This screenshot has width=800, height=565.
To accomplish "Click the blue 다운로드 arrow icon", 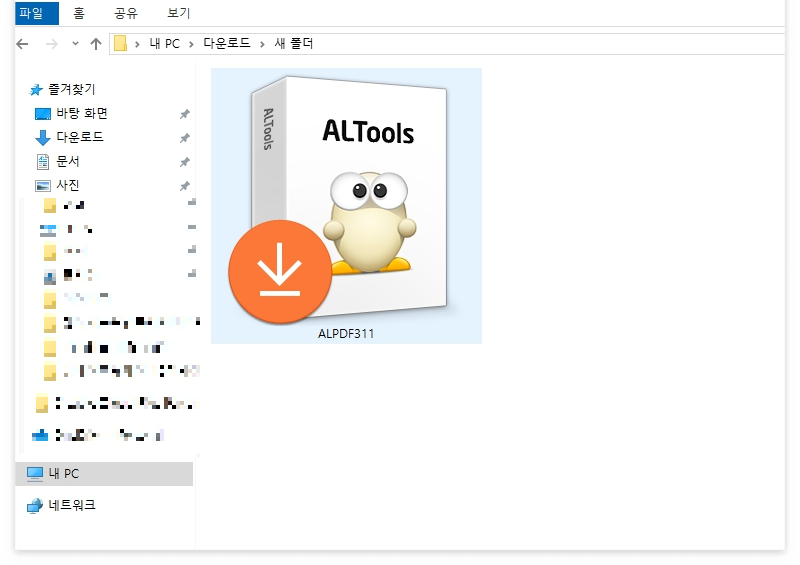I will click(x=42, y=137).
